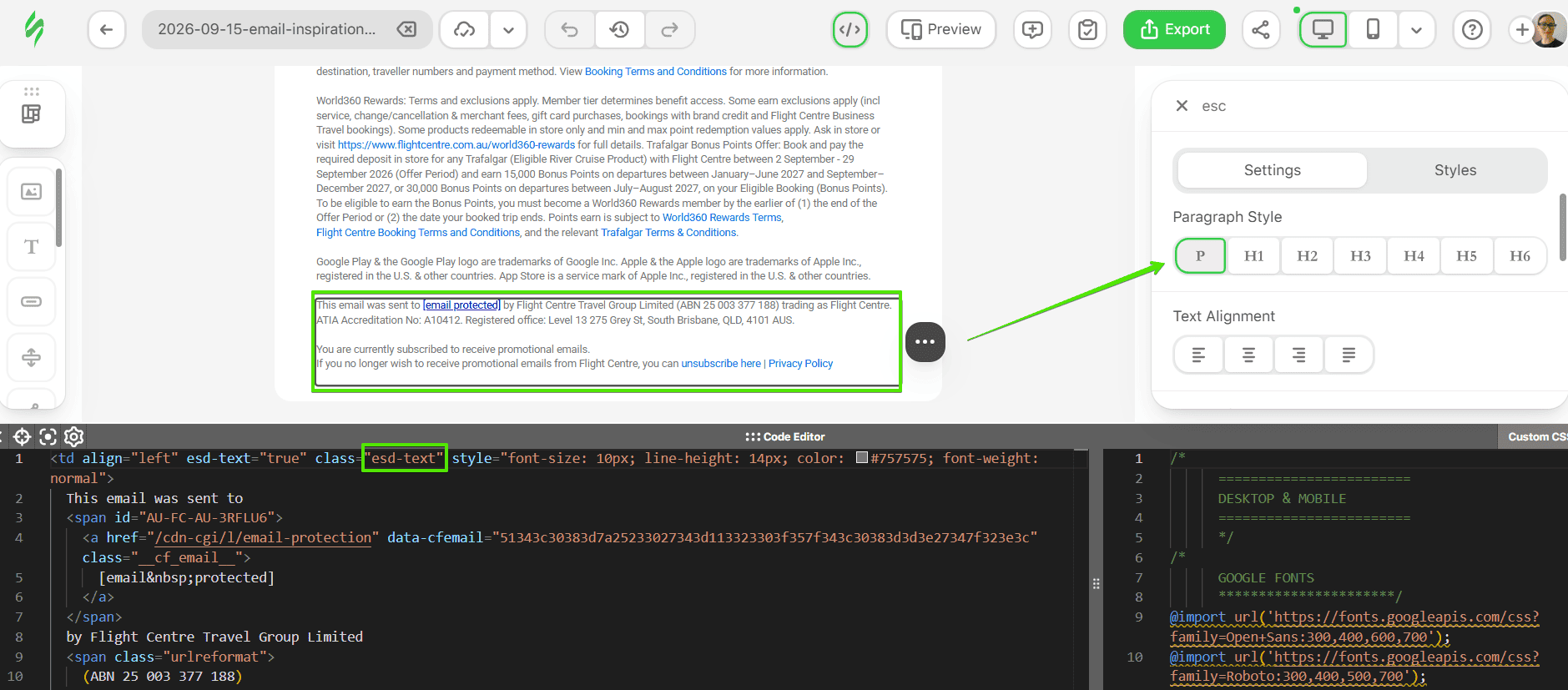
Task: Toggle the code editor button
Action: (850, 30)
